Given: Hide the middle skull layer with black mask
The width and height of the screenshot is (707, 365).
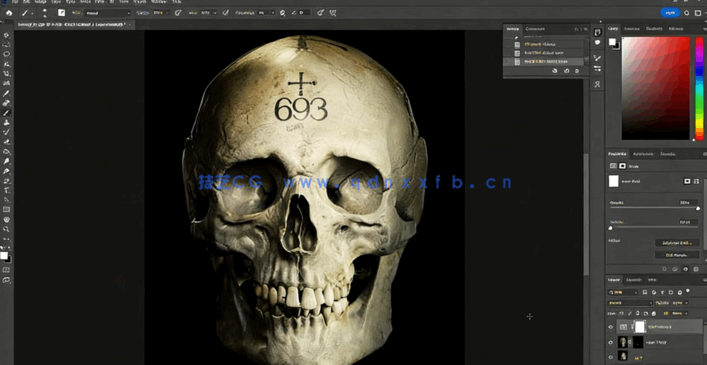Looking at the screenshot, I should [x=611, y=342].
